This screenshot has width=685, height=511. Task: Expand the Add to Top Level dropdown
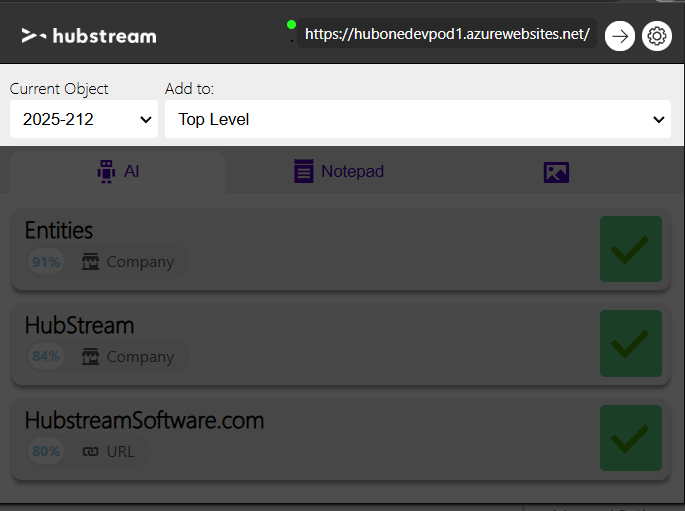[x=417, y=119]
